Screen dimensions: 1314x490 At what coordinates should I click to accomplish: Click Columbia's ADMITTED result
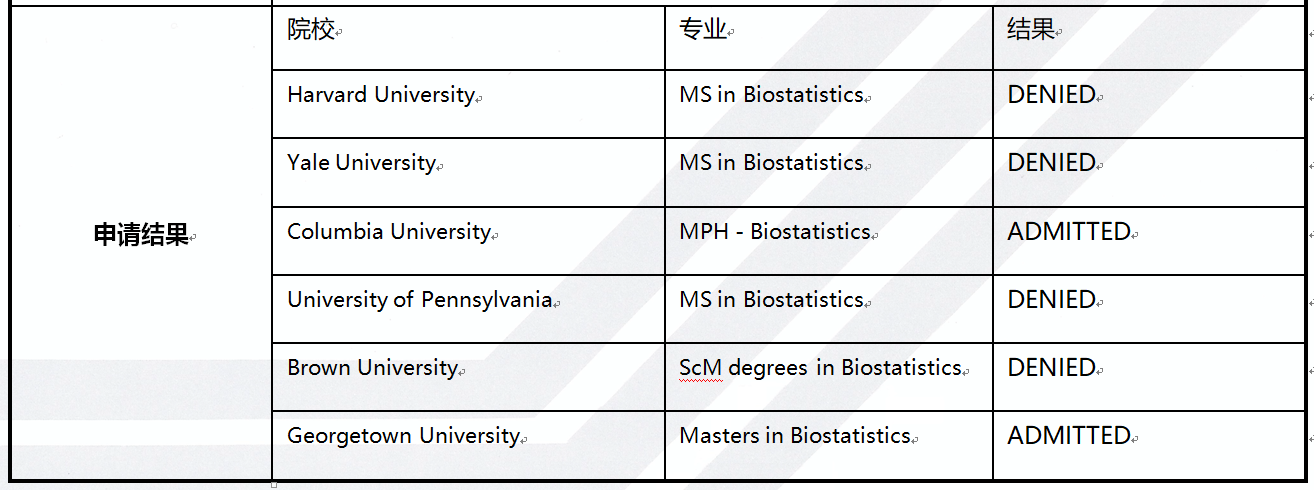pos(1069,232)
